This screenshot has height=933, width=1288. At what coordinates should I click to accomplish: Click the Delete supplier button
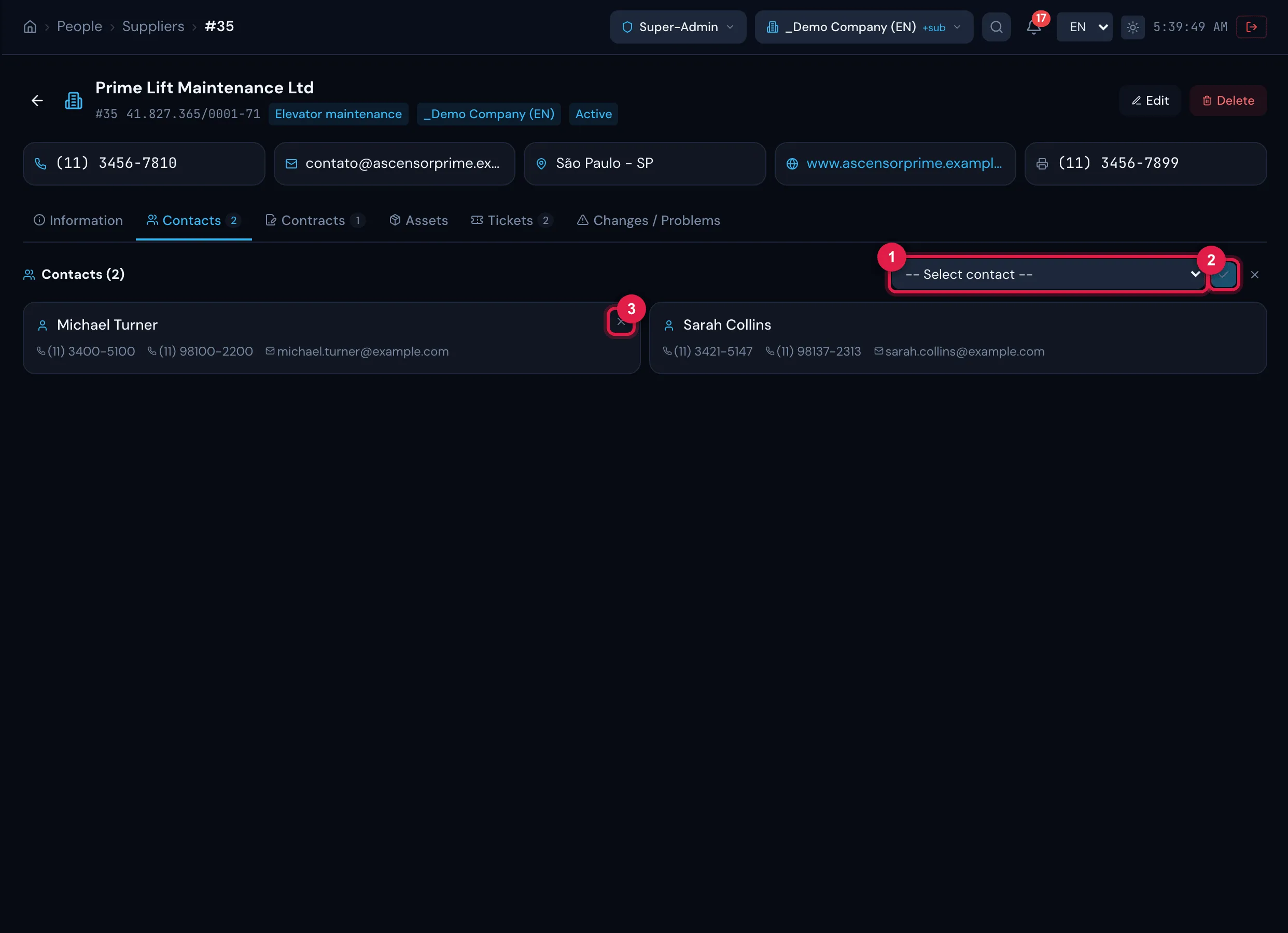pyautogui.click(x=1228, y=101)
